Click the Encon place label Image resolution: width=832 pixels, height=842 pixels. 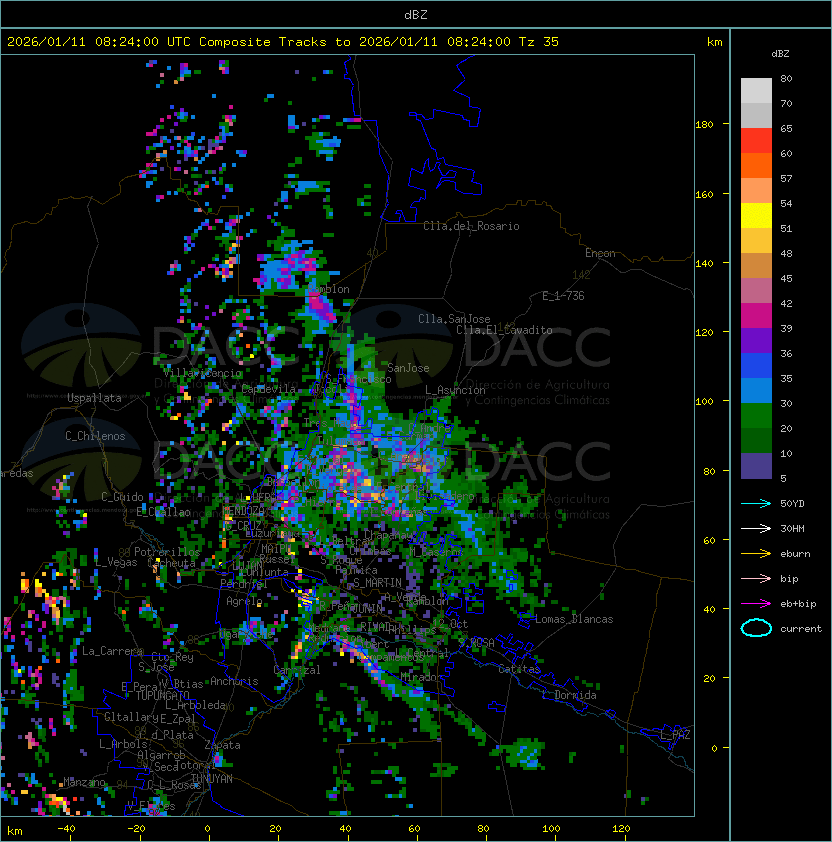[600, 253]
